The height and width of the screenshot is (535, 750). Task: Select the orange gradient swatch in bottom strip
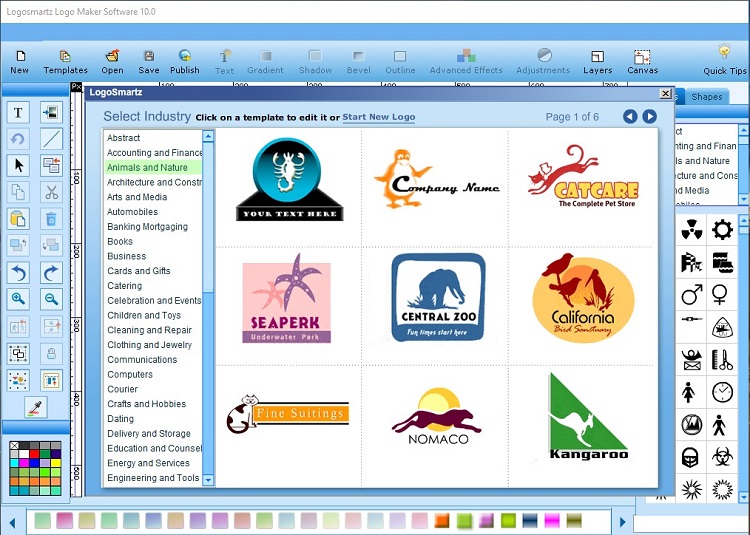click(x=442, y=520)
